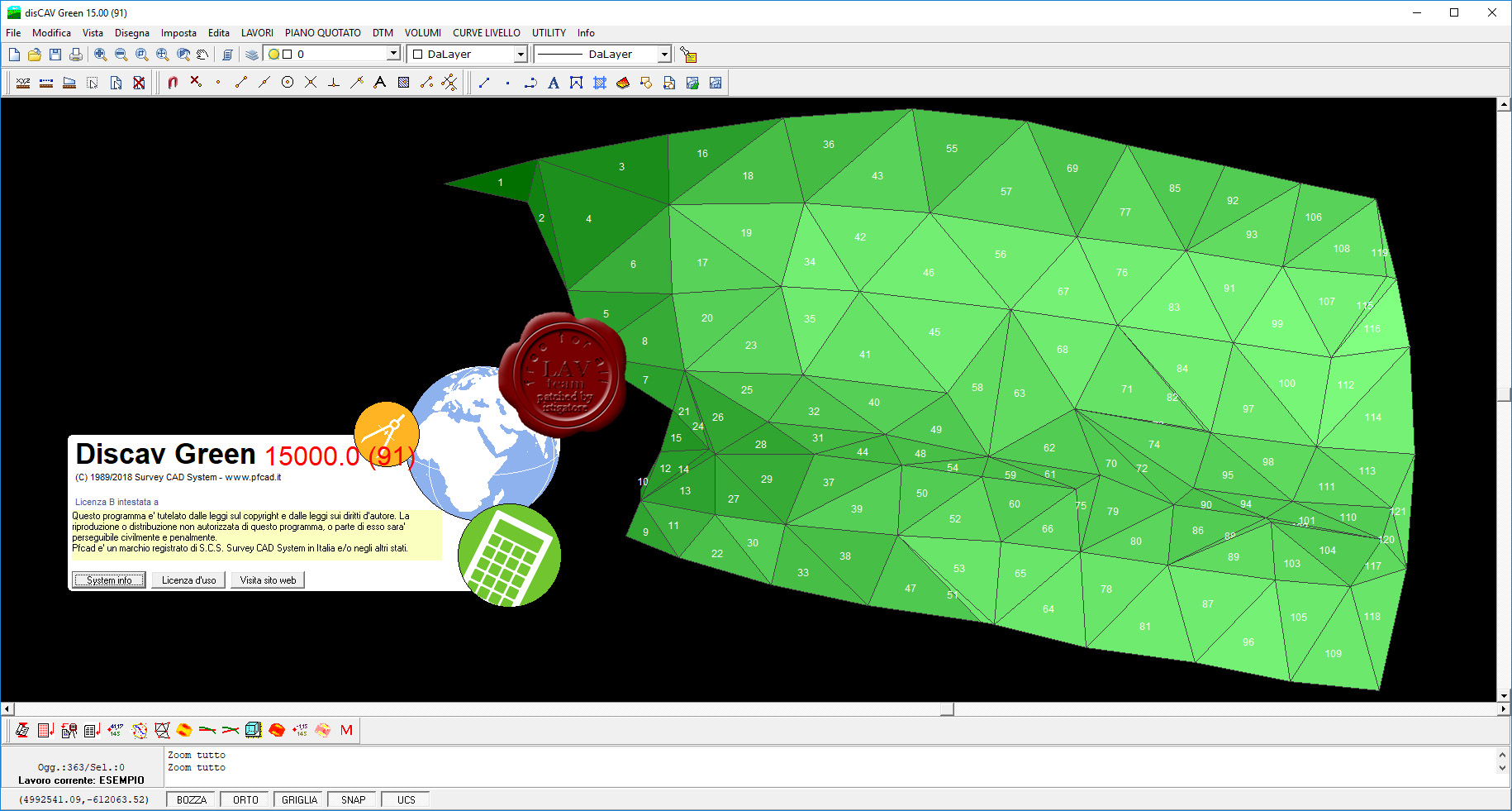The width and height of the screenshot is (1512, 811).
Task: Click the Zoom extents icon
Action: [162, 55]
